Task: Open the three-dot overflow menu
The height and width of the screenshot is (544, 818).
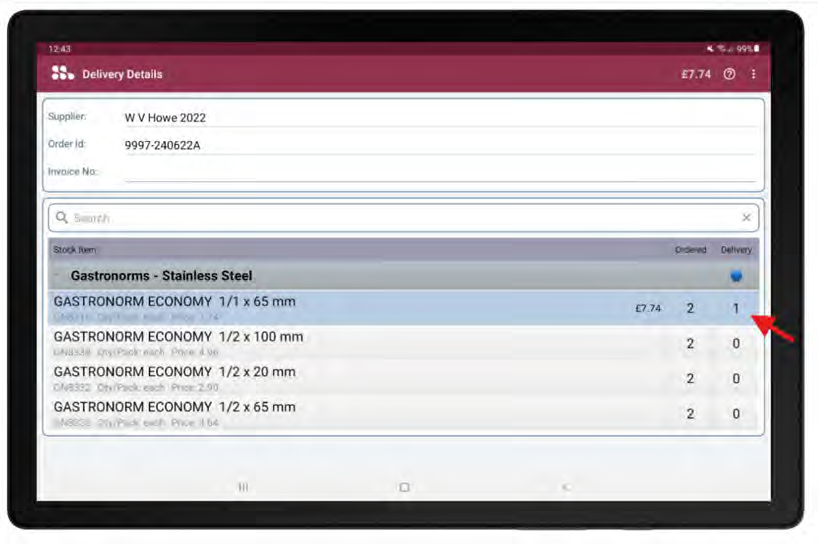Action: click(753, 74)
